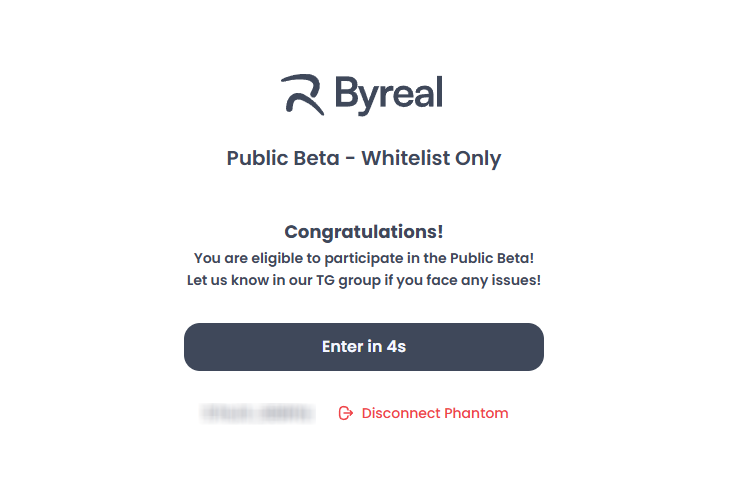Disconnect the Phantom wallet link
731x478 pixels.
pos(423,413)
